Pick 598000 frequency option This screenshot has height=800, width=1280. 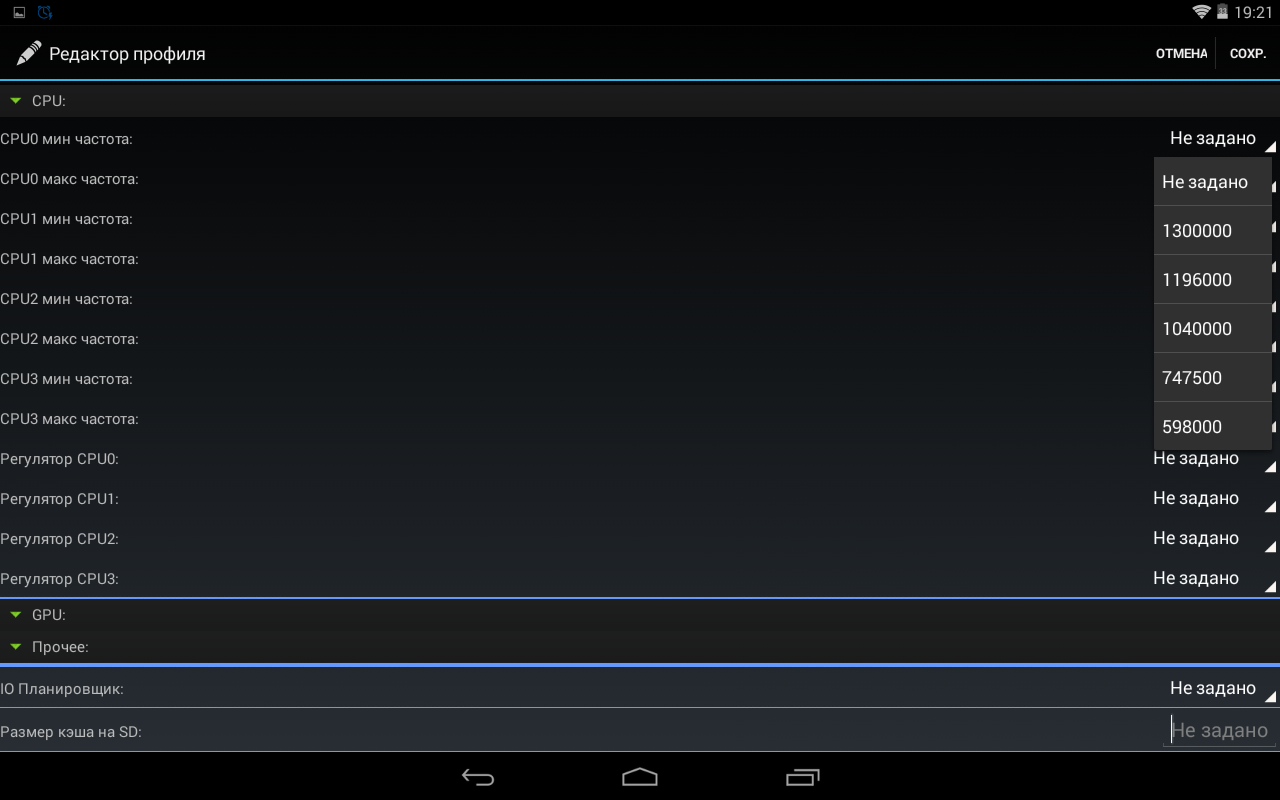[1212, 427]
